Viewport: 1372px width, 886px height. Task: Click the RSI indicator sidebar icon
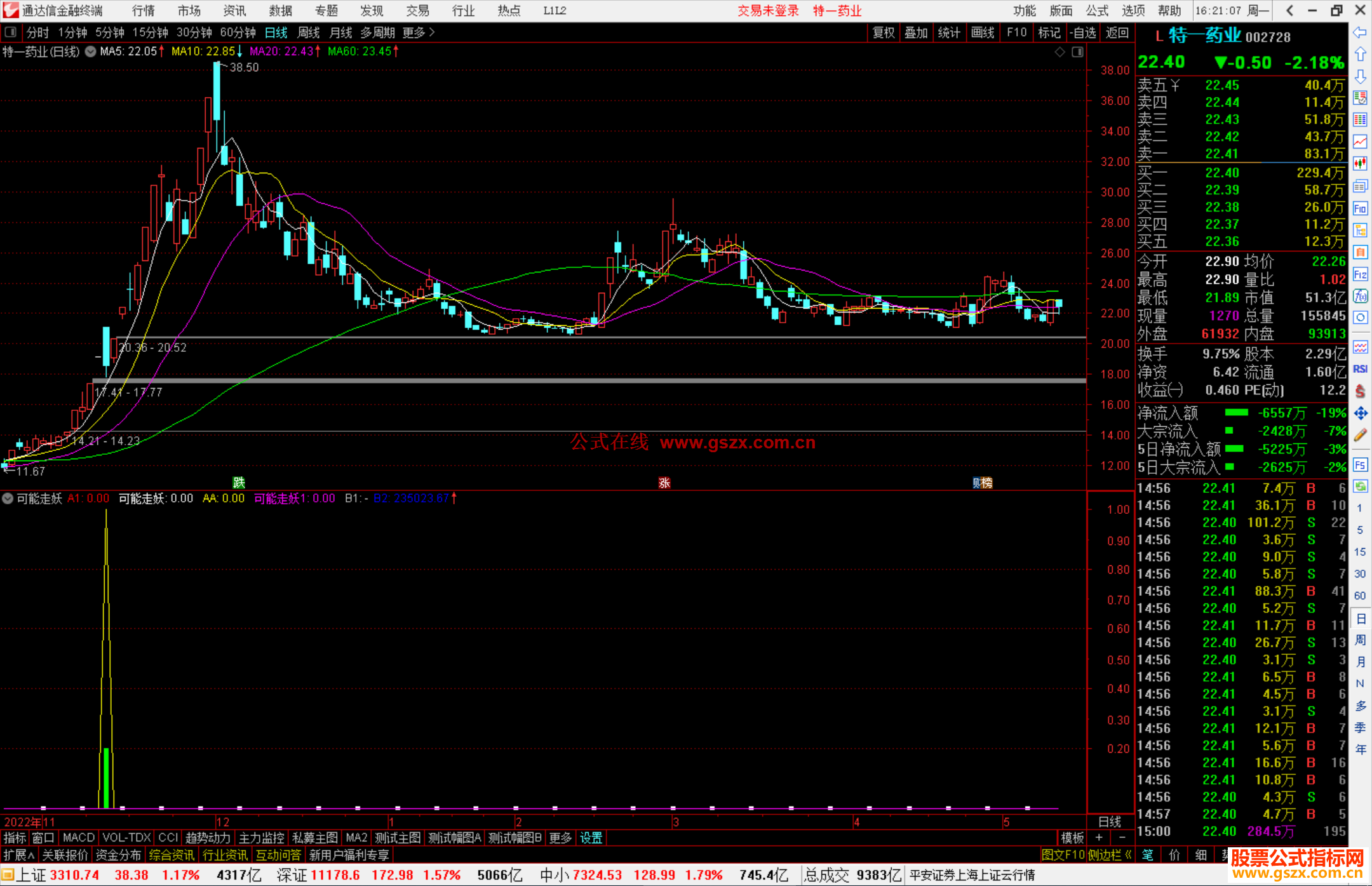tap(1360, 369)
